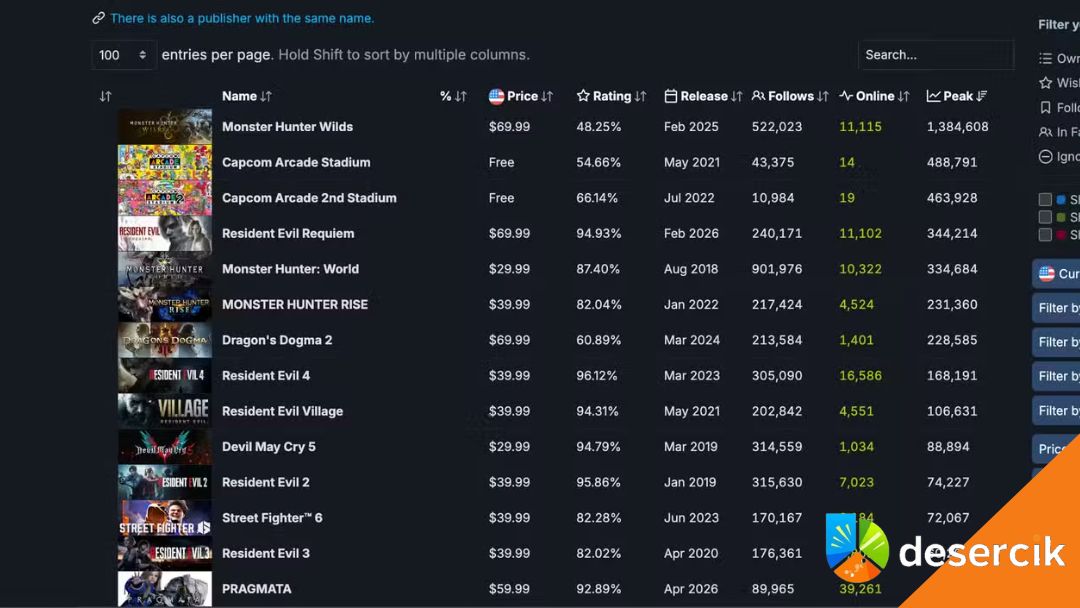This screenshot has width=1080, height=608.
Task: Tick the green-colored filter checkbox
Action: 1045,217
